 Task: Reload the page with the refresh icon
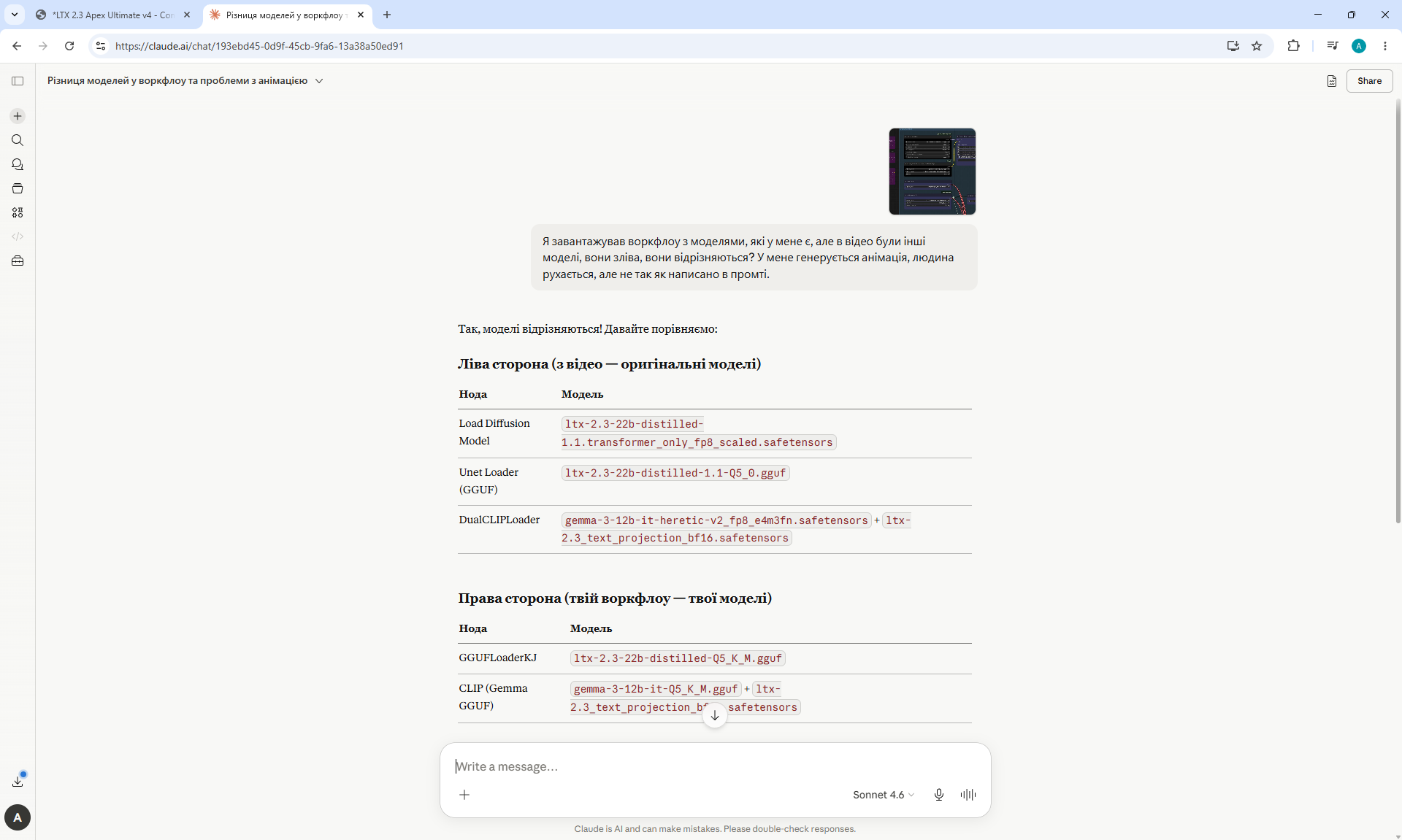(69, 46)
